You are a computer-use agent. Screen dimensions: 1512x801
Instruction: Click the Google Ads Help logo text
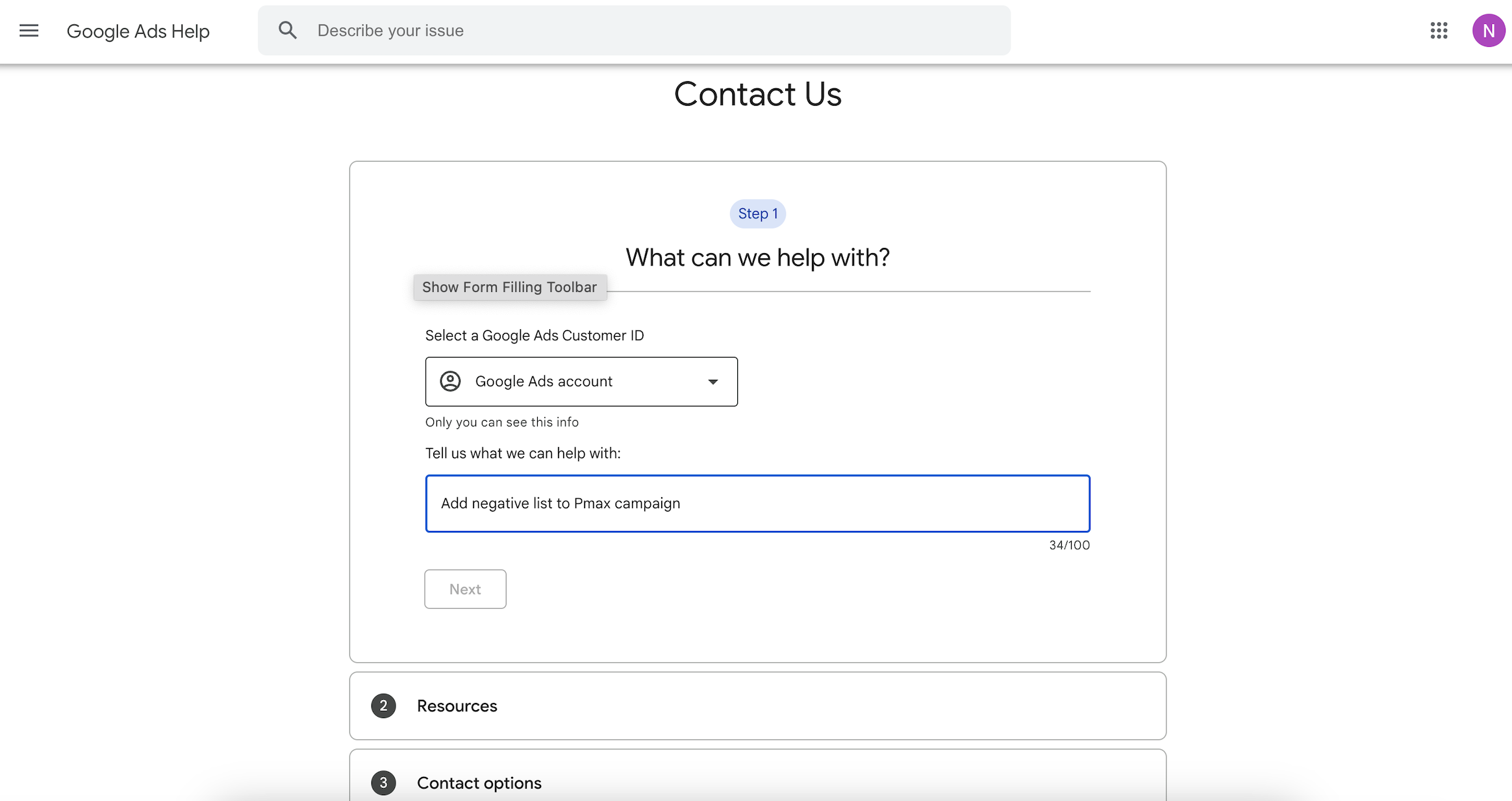point(138,31)
